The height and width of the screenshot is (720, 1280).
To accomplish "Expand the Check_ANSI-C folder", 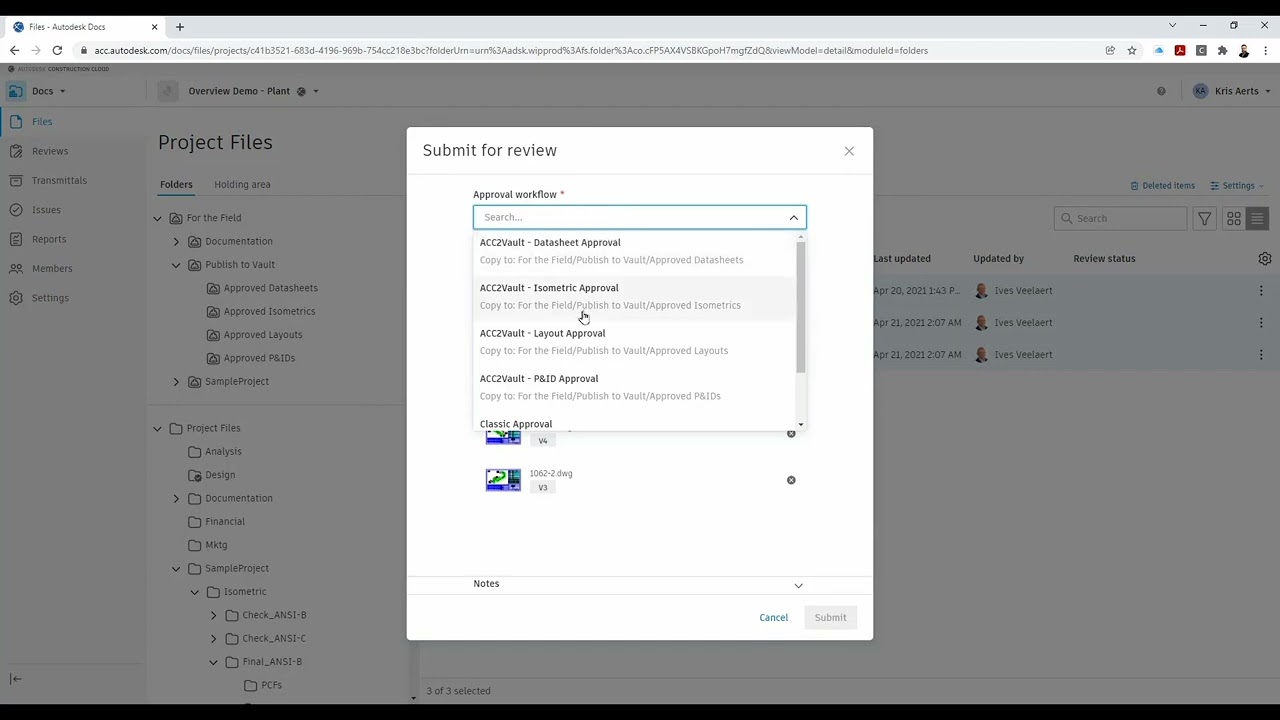I will point(213,639).
